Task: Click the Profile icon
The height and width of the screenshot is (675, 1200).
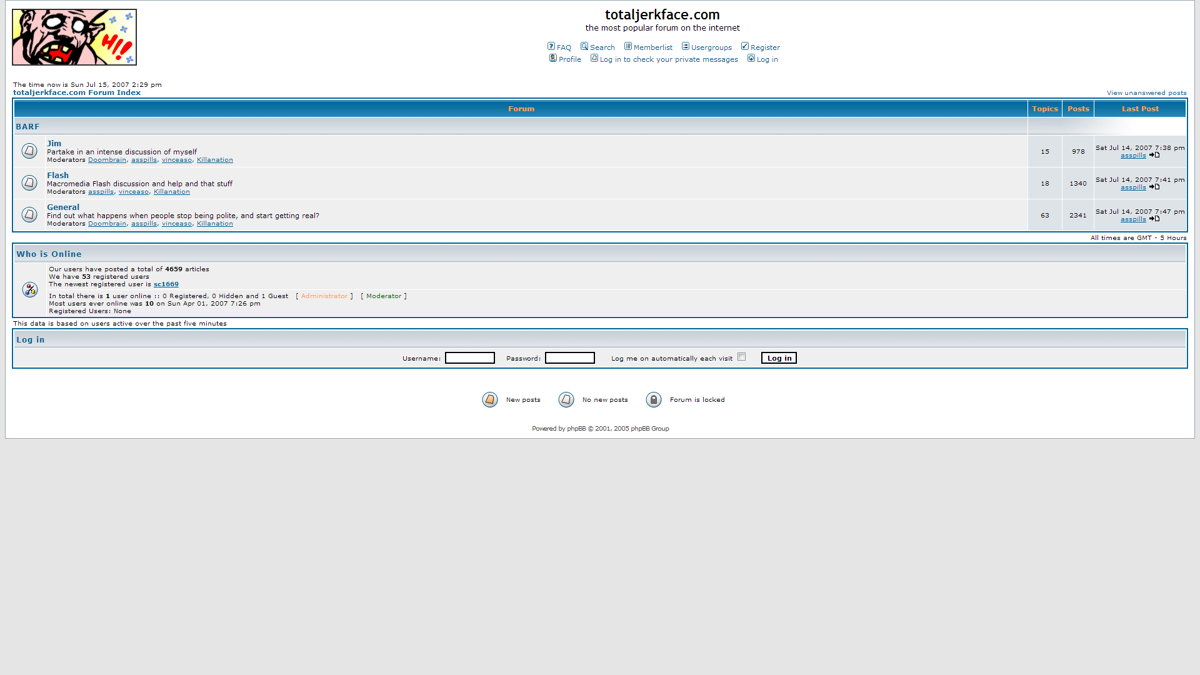Action: [x=553, y=58]
